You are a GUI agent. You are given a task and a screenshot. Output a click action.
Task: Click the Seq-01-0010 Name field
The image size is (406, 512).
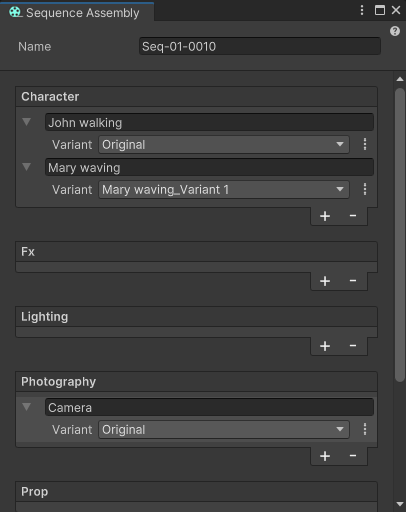pyautogui.click(x=260, y=46)
